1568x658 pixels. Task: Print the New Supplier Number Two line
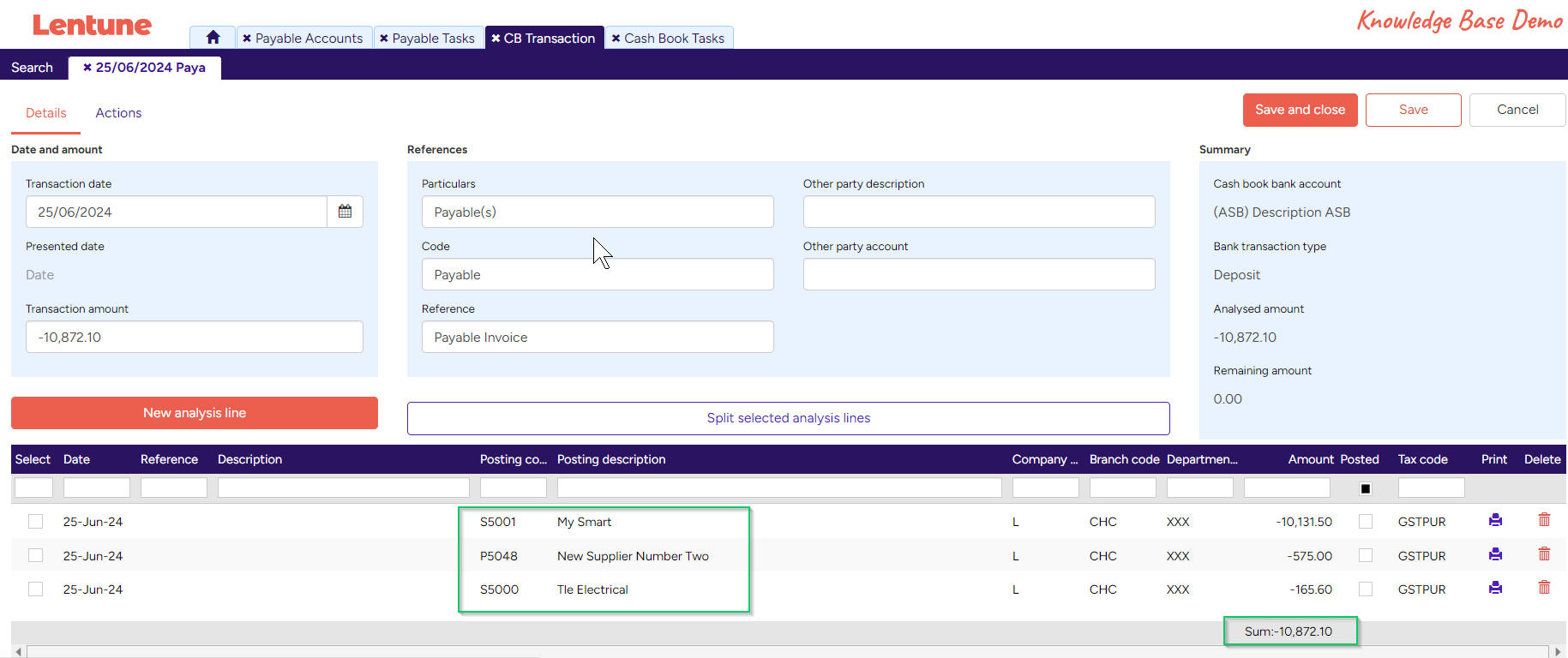coord(1495,554)
